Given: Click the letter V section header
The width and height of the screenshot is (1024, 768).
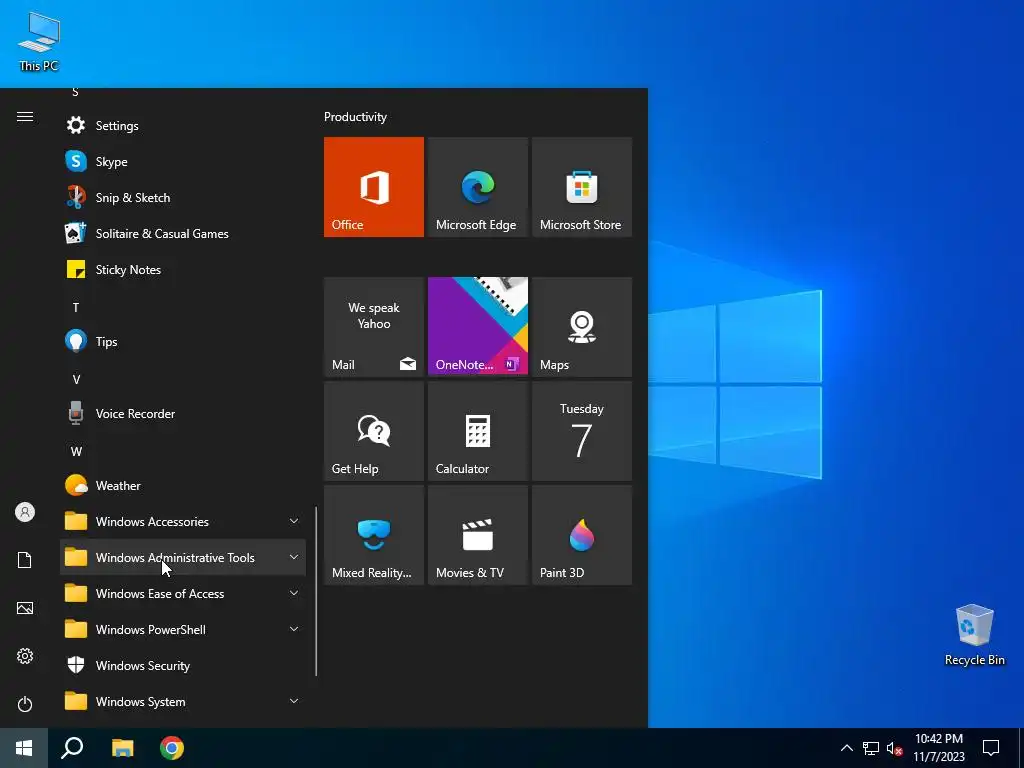Looking at the screenshot, I should click(76, 379).
